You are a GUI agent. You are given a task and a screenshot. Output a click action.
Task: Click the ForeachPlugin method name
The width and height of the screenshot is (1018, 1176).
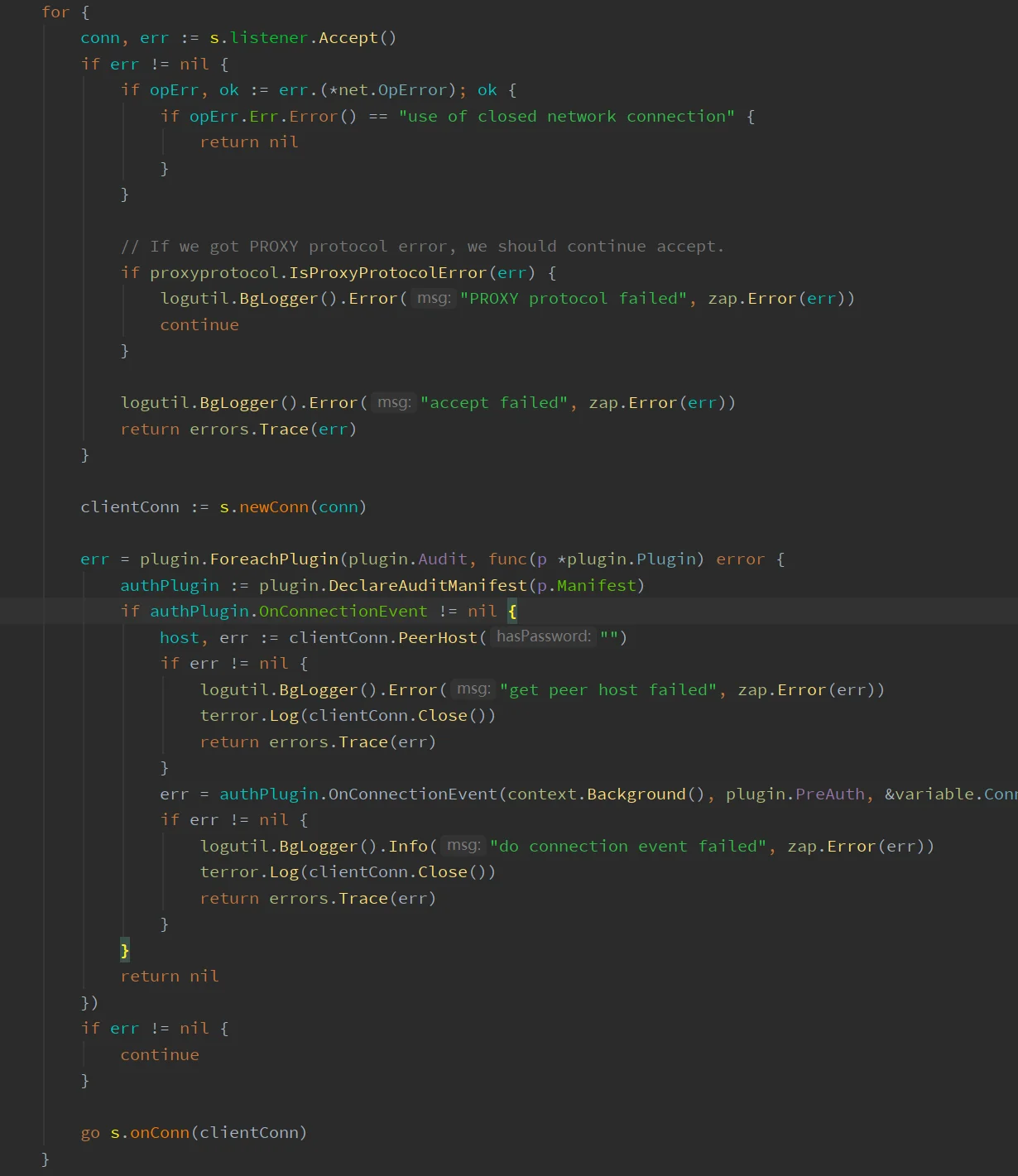(274, 559)
